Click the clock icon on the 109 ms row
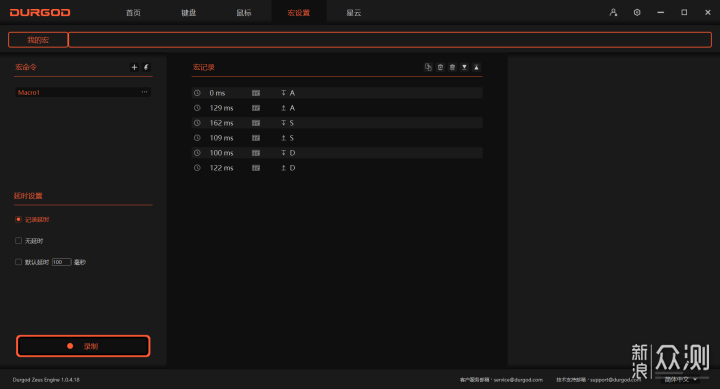The height and width of the screenshot is (389, 720). pos(197,138)
